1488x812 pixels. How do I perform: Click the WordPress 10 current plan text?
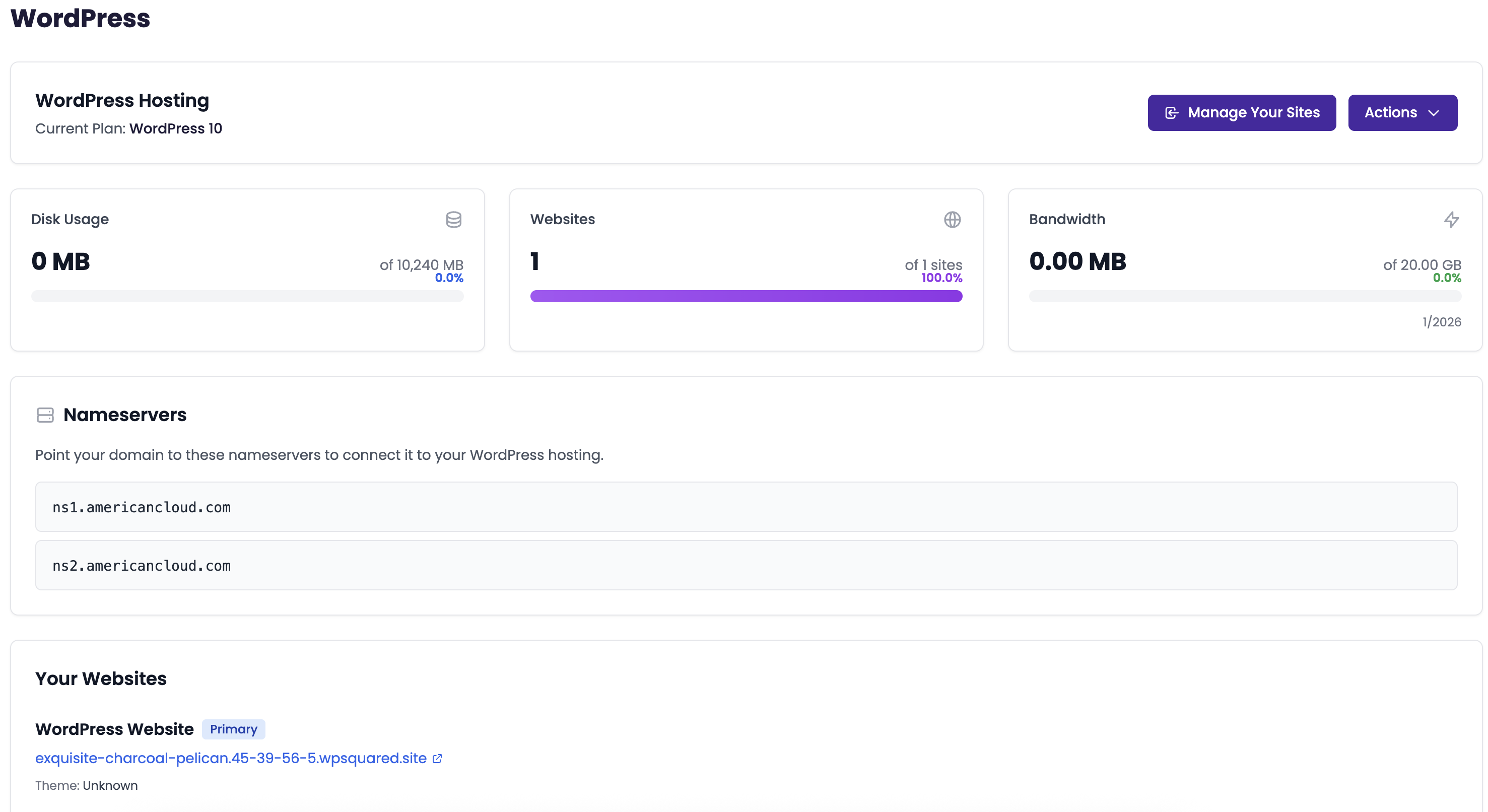pos(176,128)
